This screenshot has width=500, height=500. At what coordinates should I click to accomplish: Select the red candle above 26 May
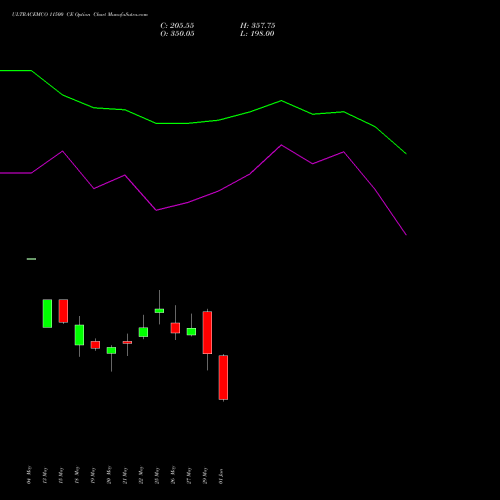pyautogui.click(x=175, y=328)
